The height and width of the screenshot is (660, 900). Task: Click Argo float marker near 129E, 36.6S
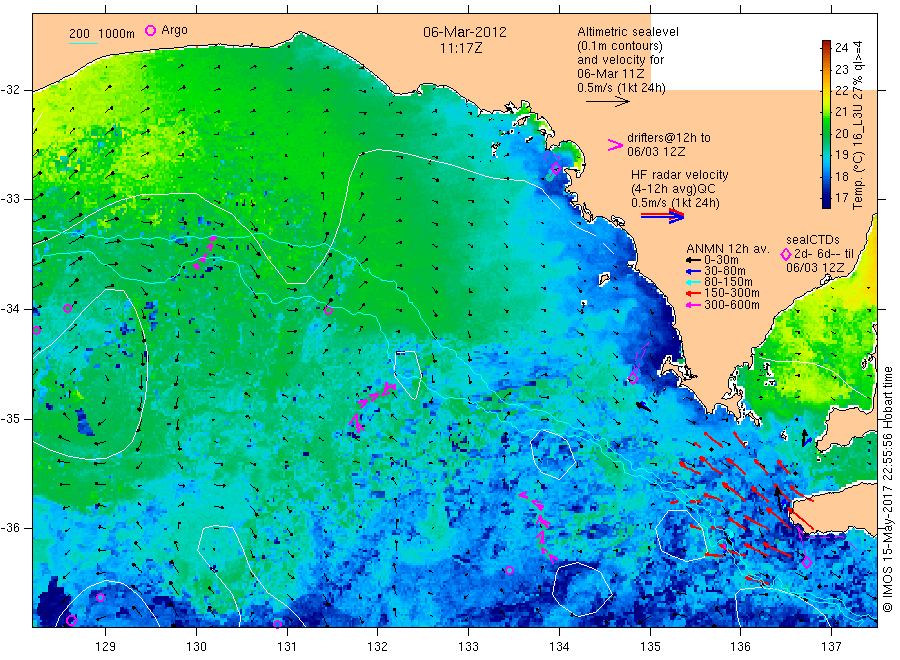click(100, 597)
